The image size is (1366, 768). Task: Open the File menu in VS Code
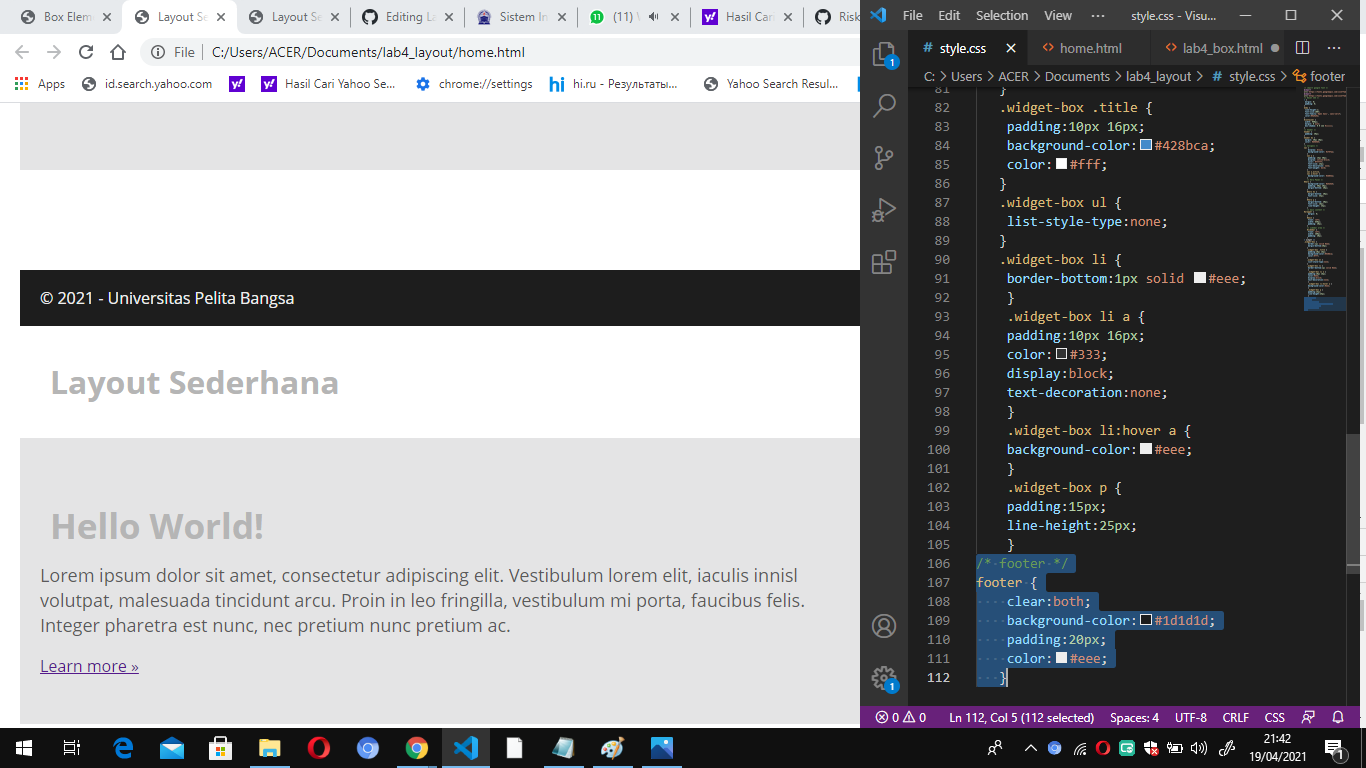point(911,15)
